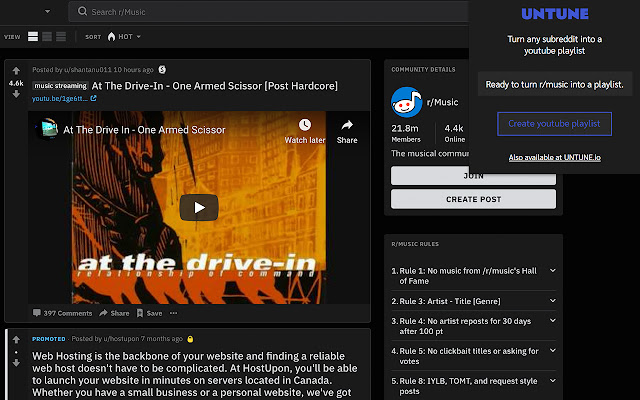Open the post title At The Drive-In
This screenshot has height=400, width=640.
pyautogui.click(x=215, y=86)
